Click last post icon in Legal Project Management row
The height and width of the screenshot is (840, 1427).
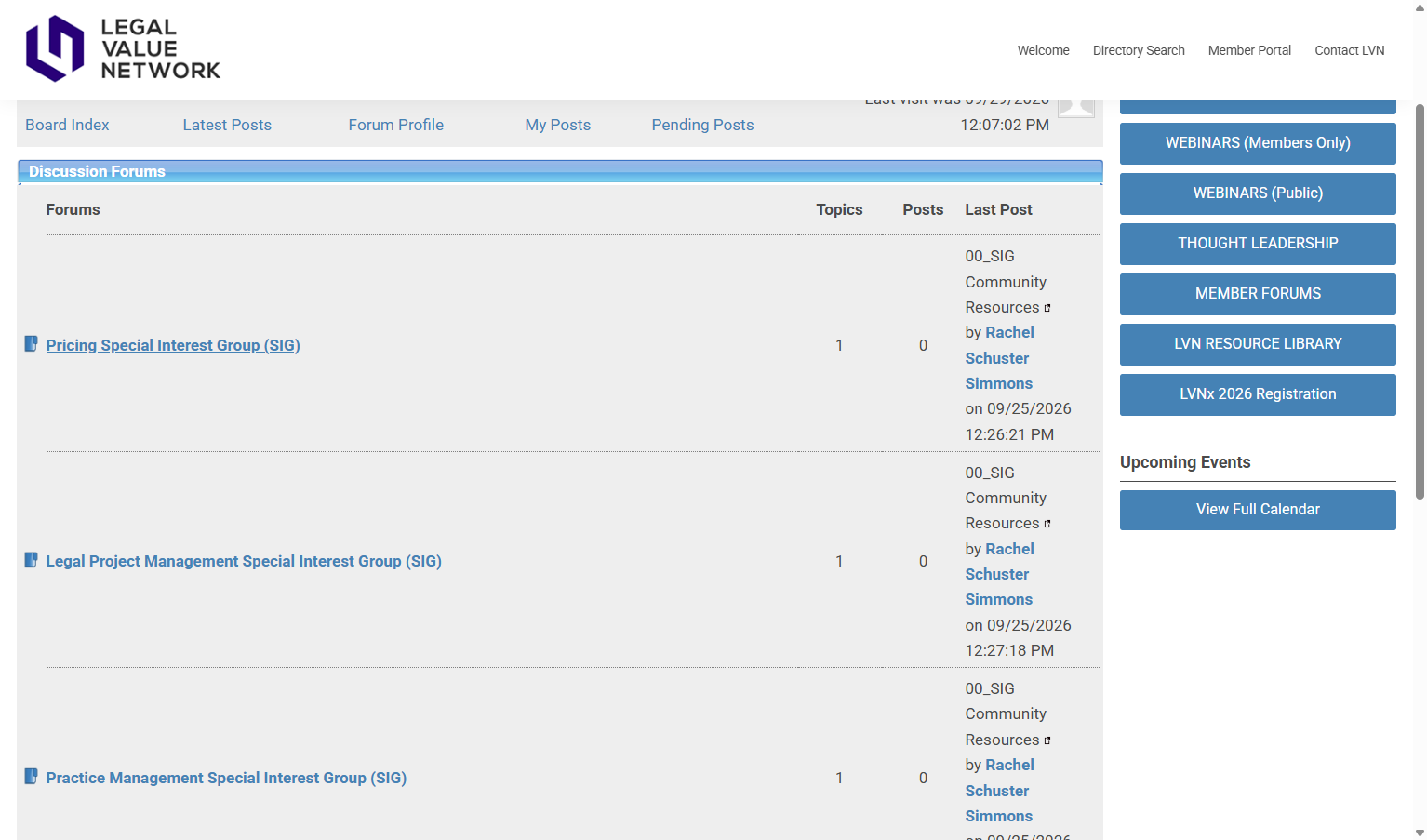[1047, 524]
